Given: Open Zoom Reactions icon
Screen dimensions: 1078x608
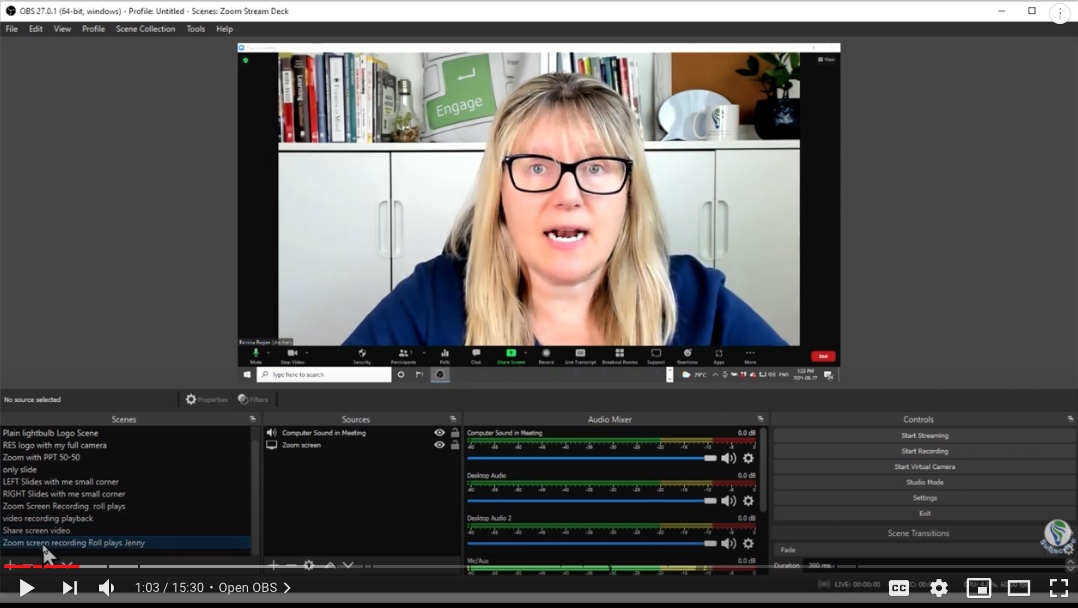Looking at the screenshot, I should click(x=687, y=354).
